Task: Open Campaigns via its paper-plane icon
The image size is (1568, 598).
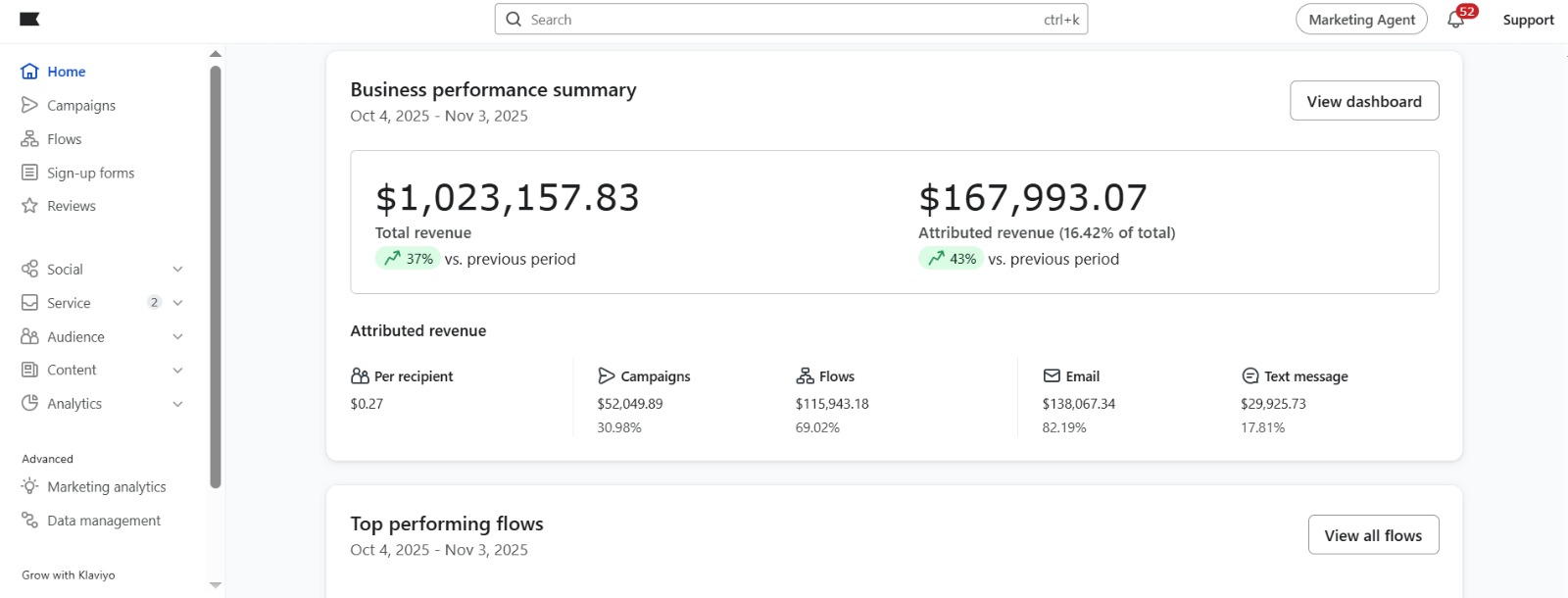Action: tap(30, 105)
